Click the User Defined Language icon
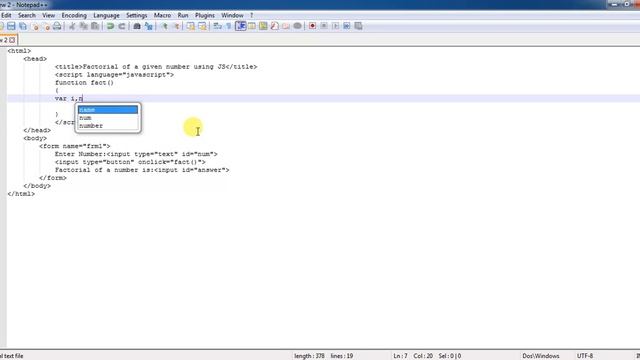 coord(252,26)
